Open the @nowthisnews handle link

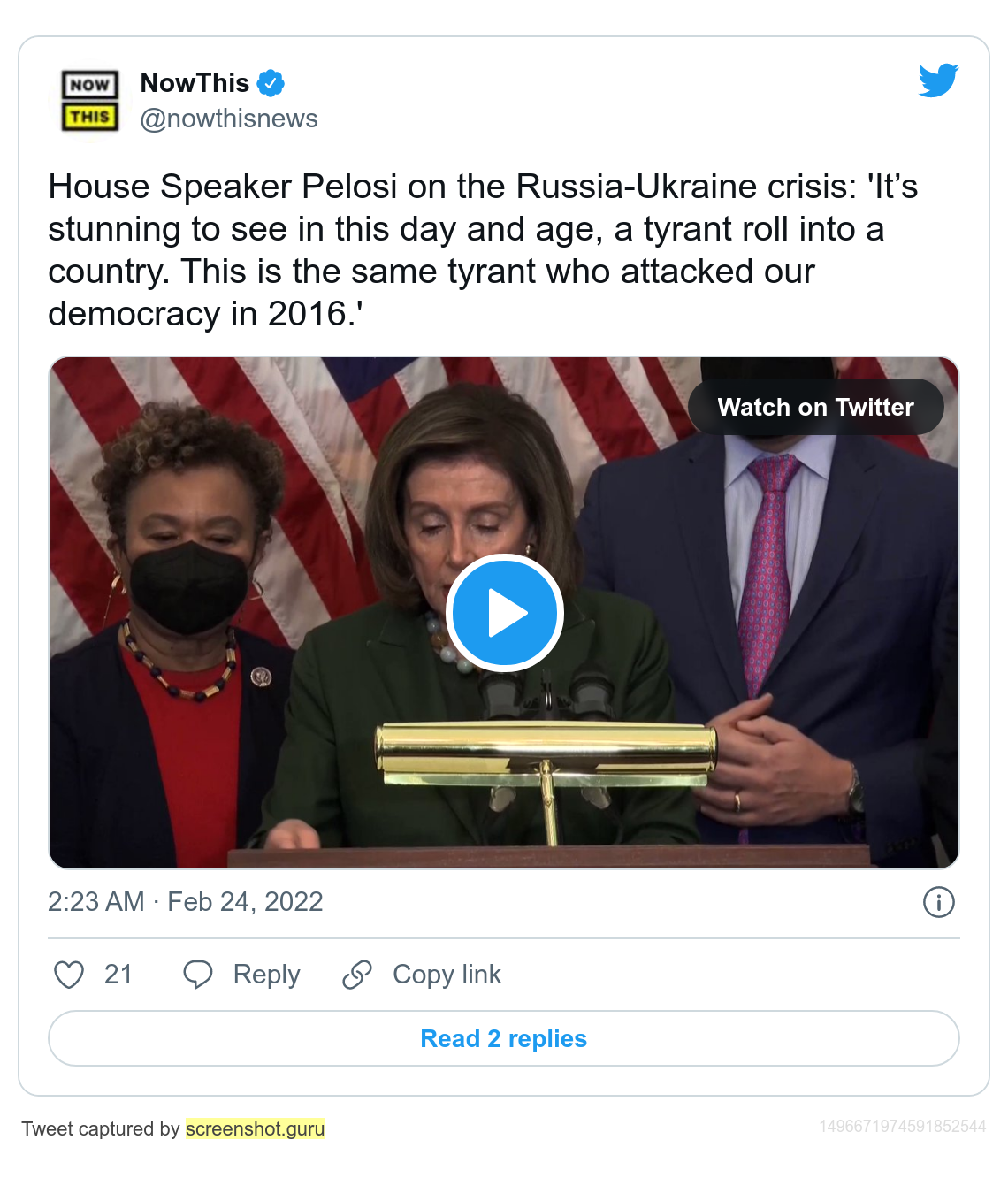click(x=229, y=119)
